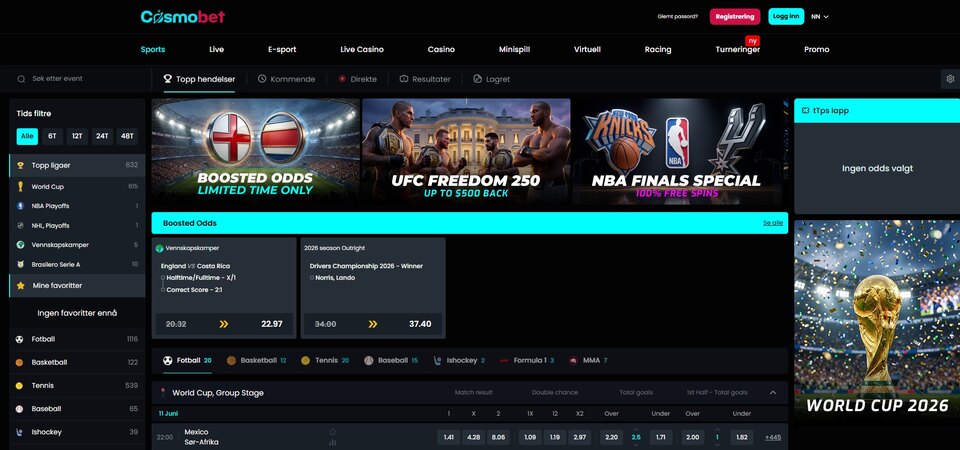Image resolution: width=960 pixels, height=450 pixels.
Task: Click the Vennskapskamper globe icon in sidebar
Action: [20, 245]
